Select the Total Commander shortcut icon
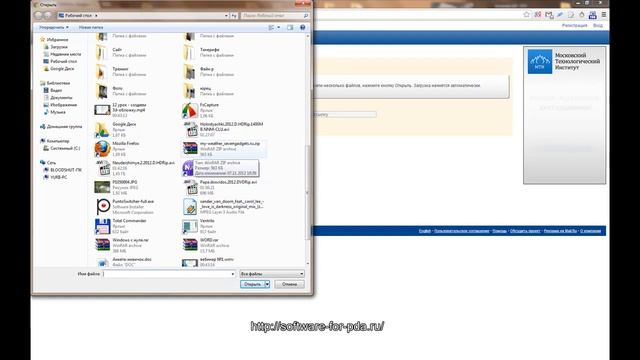This screenshot has width=640, height=360. click(x=102, y=226)
